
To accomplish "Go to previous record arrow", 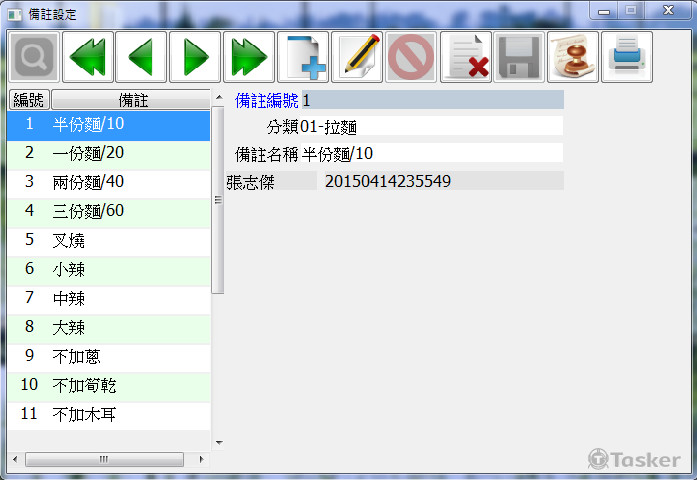I will [x=141, y=57].
